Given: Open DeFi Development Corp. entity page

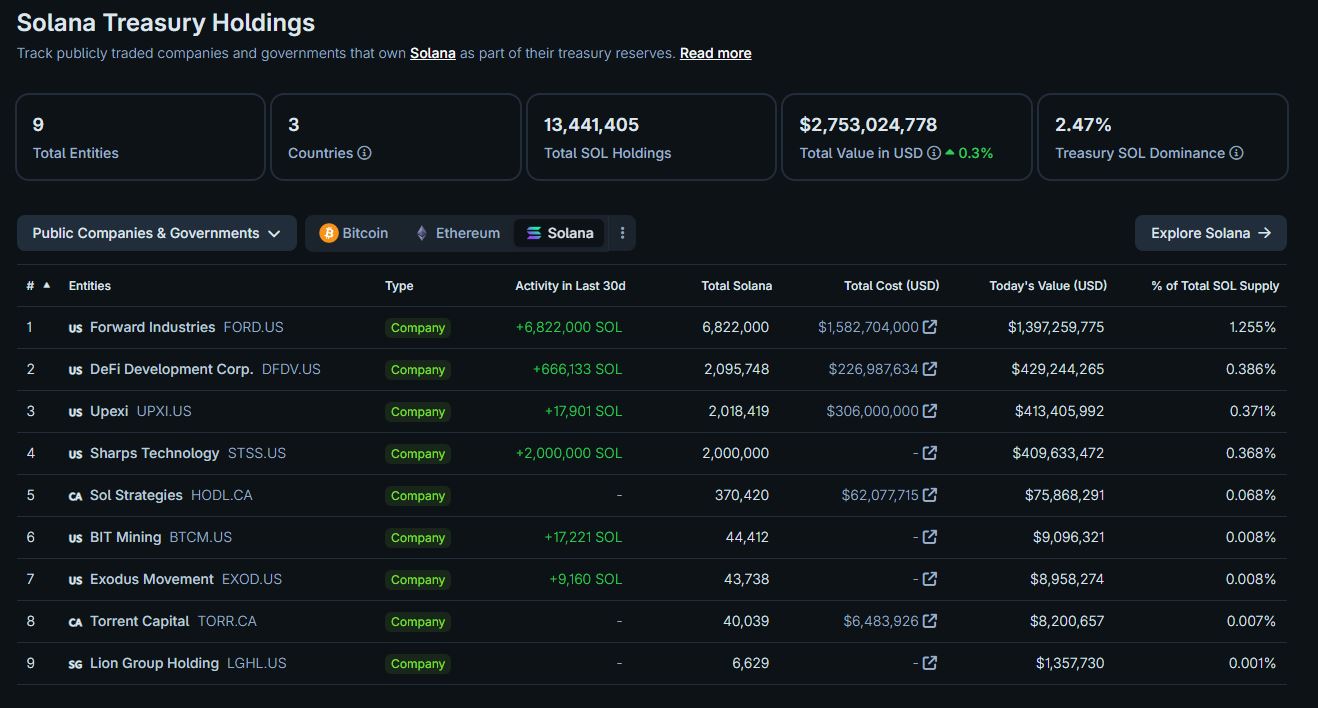Looking at the screenshot, I should point(172,369).
